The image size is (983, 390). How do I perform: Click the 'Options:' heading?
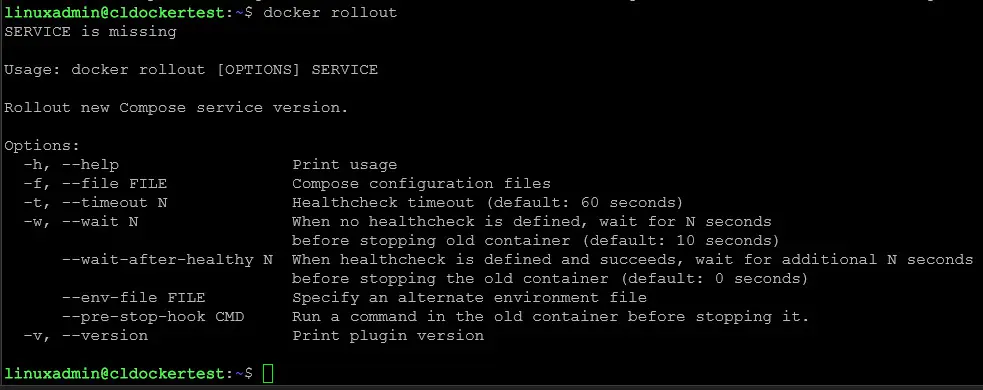click(42, 146)
